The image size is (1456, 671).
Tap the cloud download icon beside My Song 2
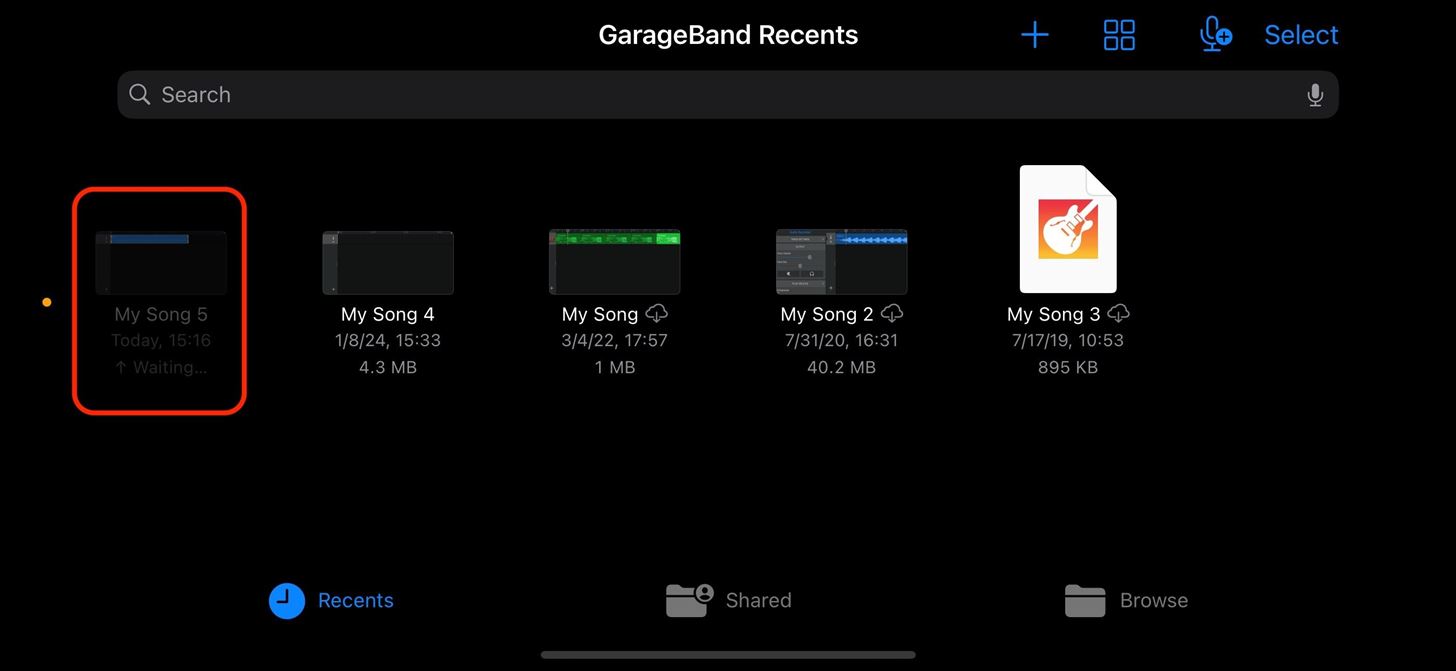[893, 313]
